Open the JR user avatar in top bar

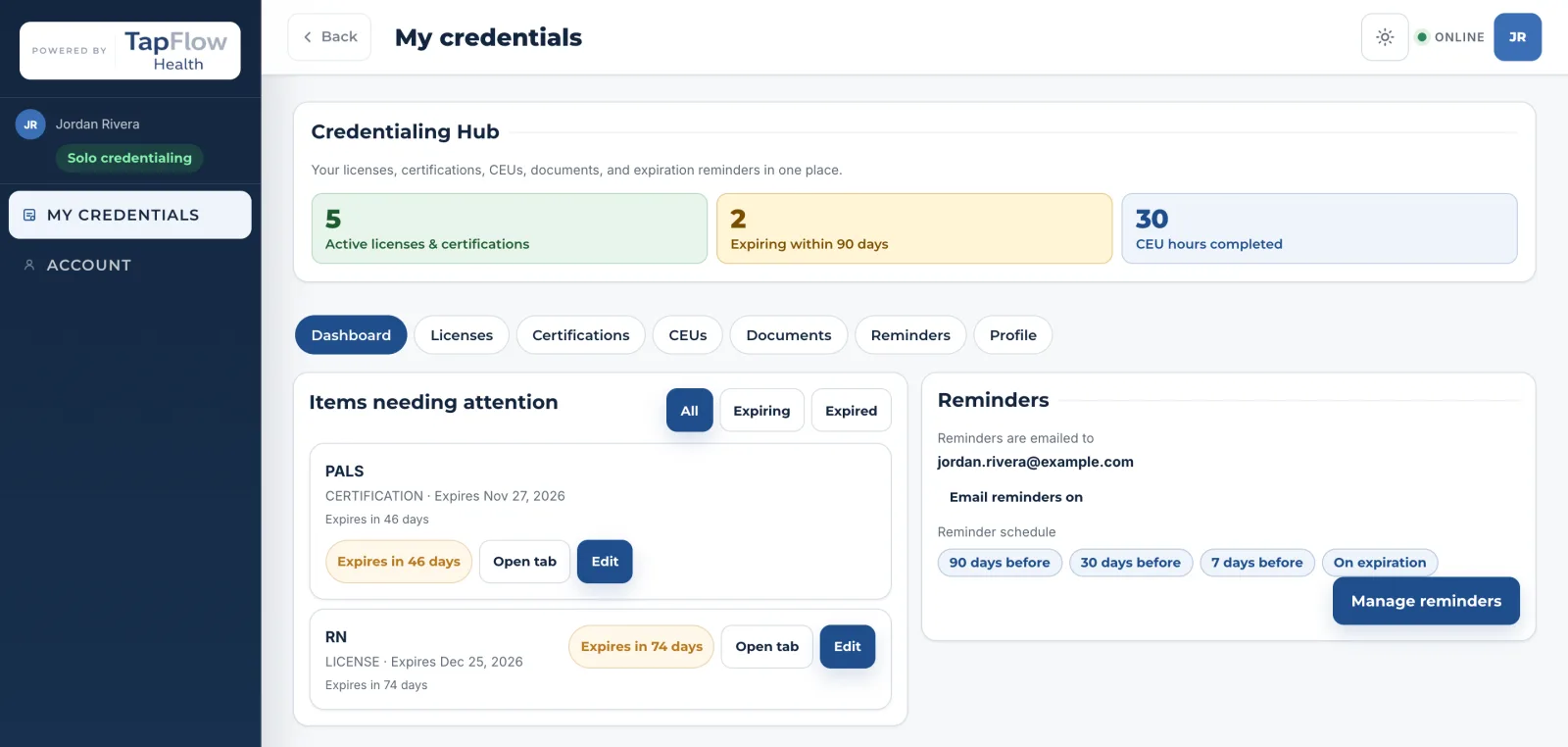(x=1517, y=37)
